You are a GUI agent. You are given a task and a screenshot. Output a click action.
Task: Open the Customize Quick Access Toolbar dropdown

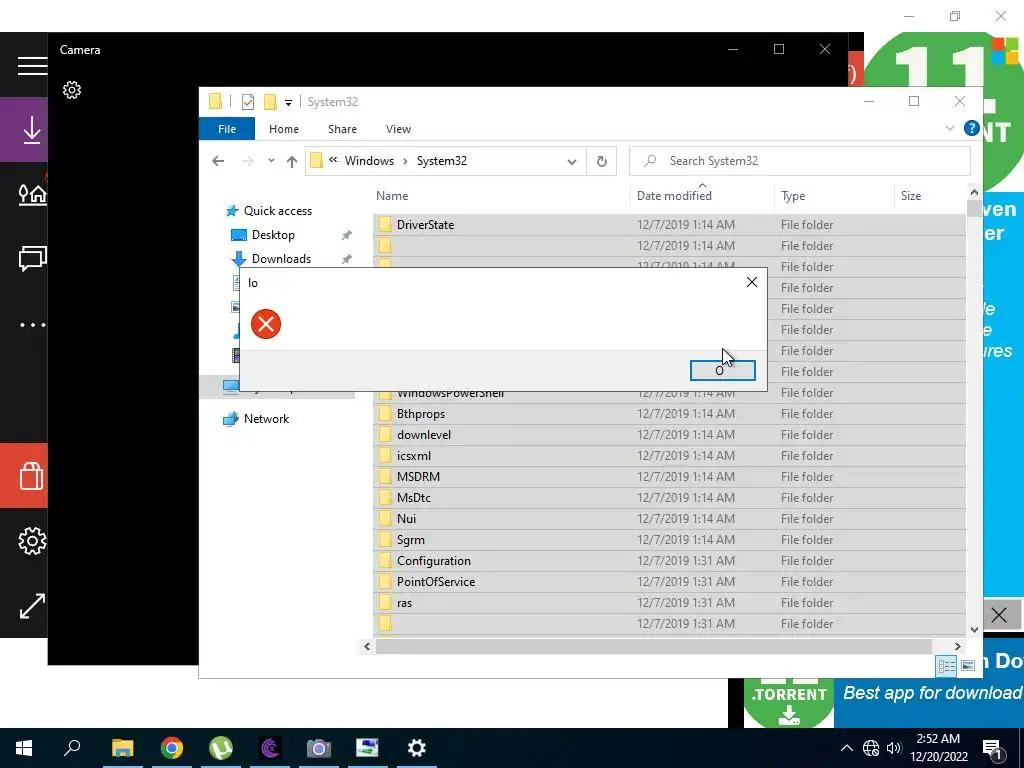(x=288, y=103)
